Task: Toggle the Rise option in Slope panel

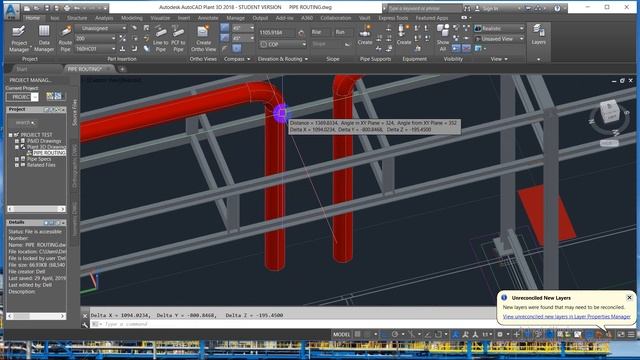Action: point(320,32)
